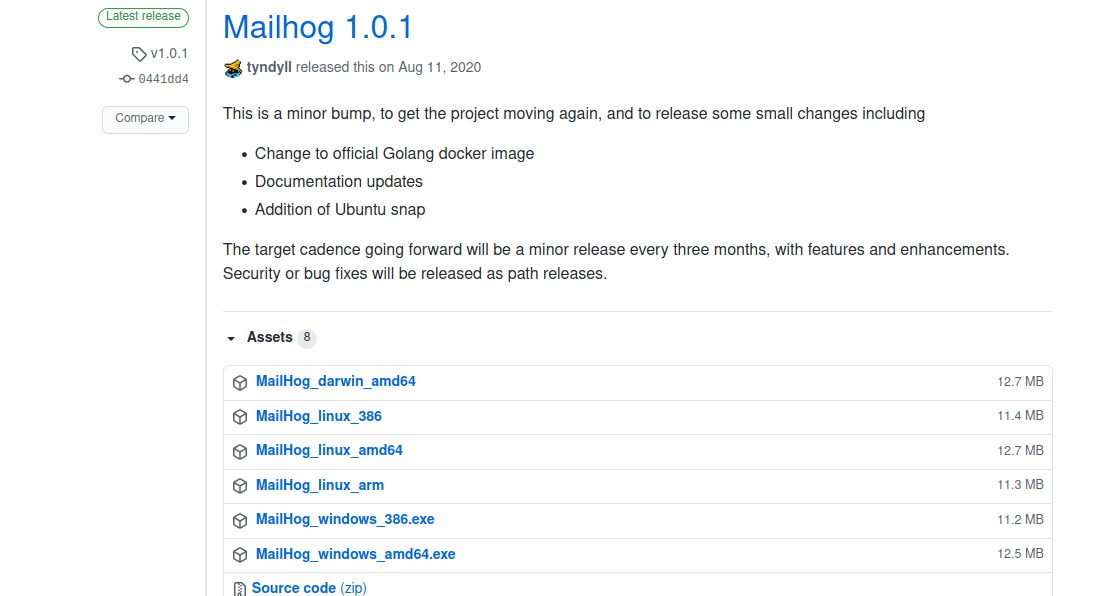Open the Compare dropdown
The image size is (1100, 596).
(x=145, y=119)
